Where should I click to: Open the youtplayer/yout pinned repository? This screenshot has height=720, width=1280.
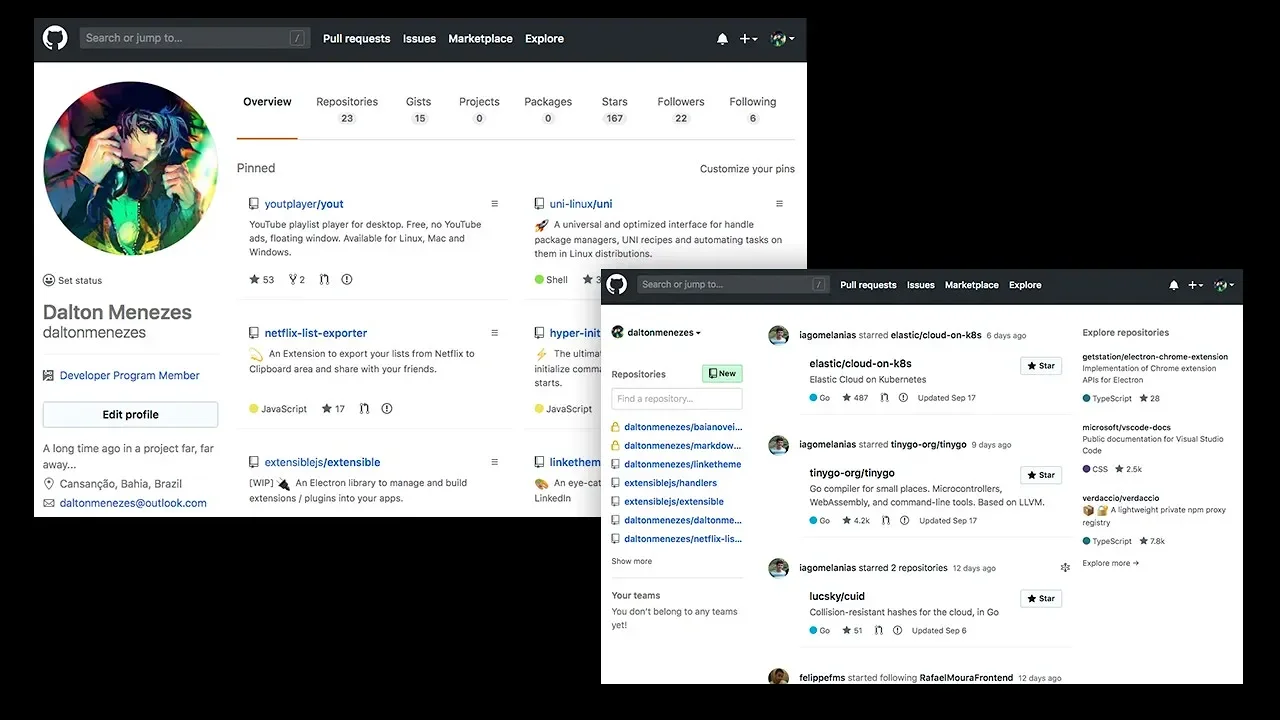click(304, 204)
